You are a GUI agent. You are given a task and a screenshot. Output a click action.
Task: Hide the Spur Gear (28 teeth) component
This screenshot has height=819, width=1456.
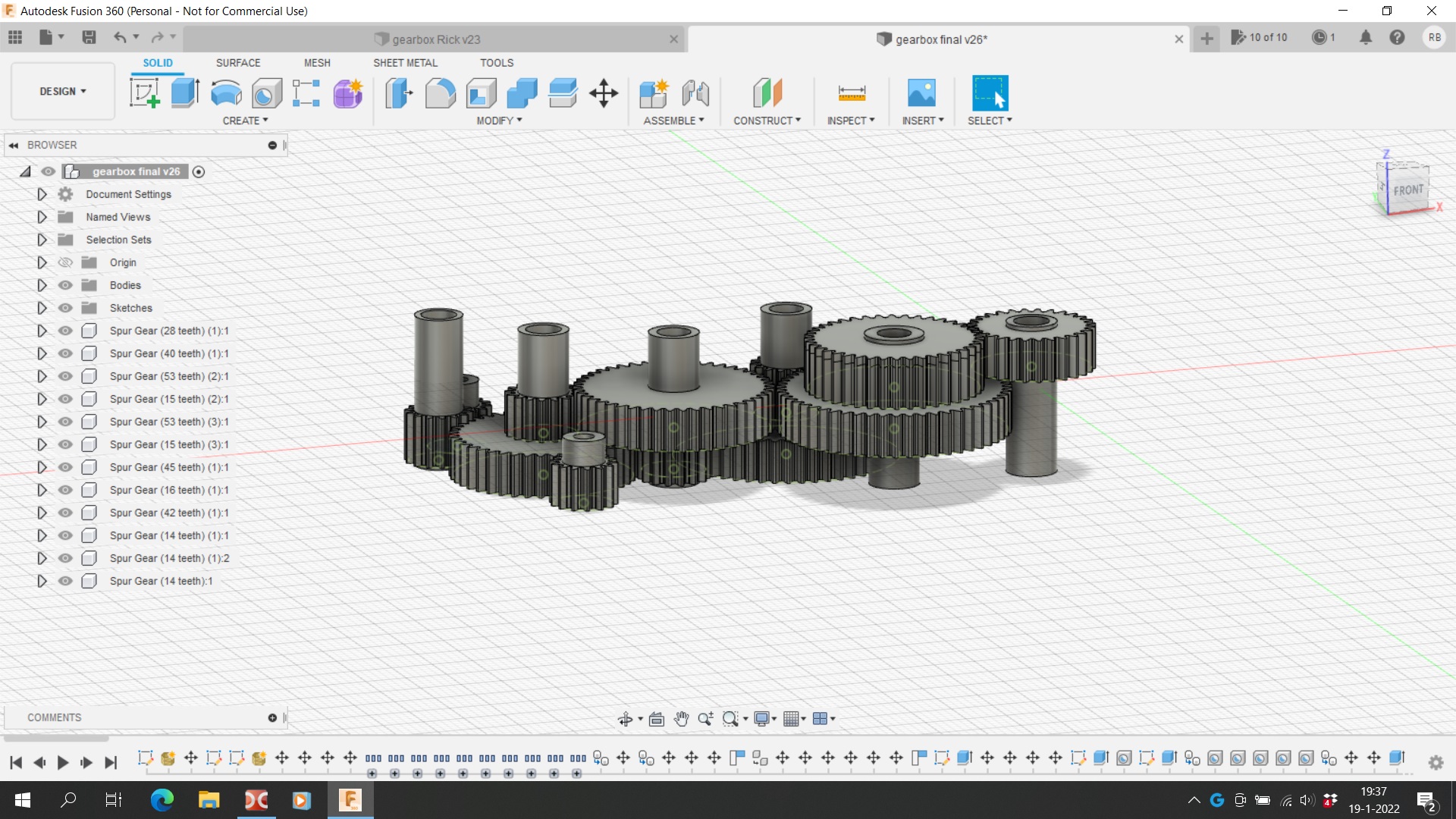tap(66, 331)
